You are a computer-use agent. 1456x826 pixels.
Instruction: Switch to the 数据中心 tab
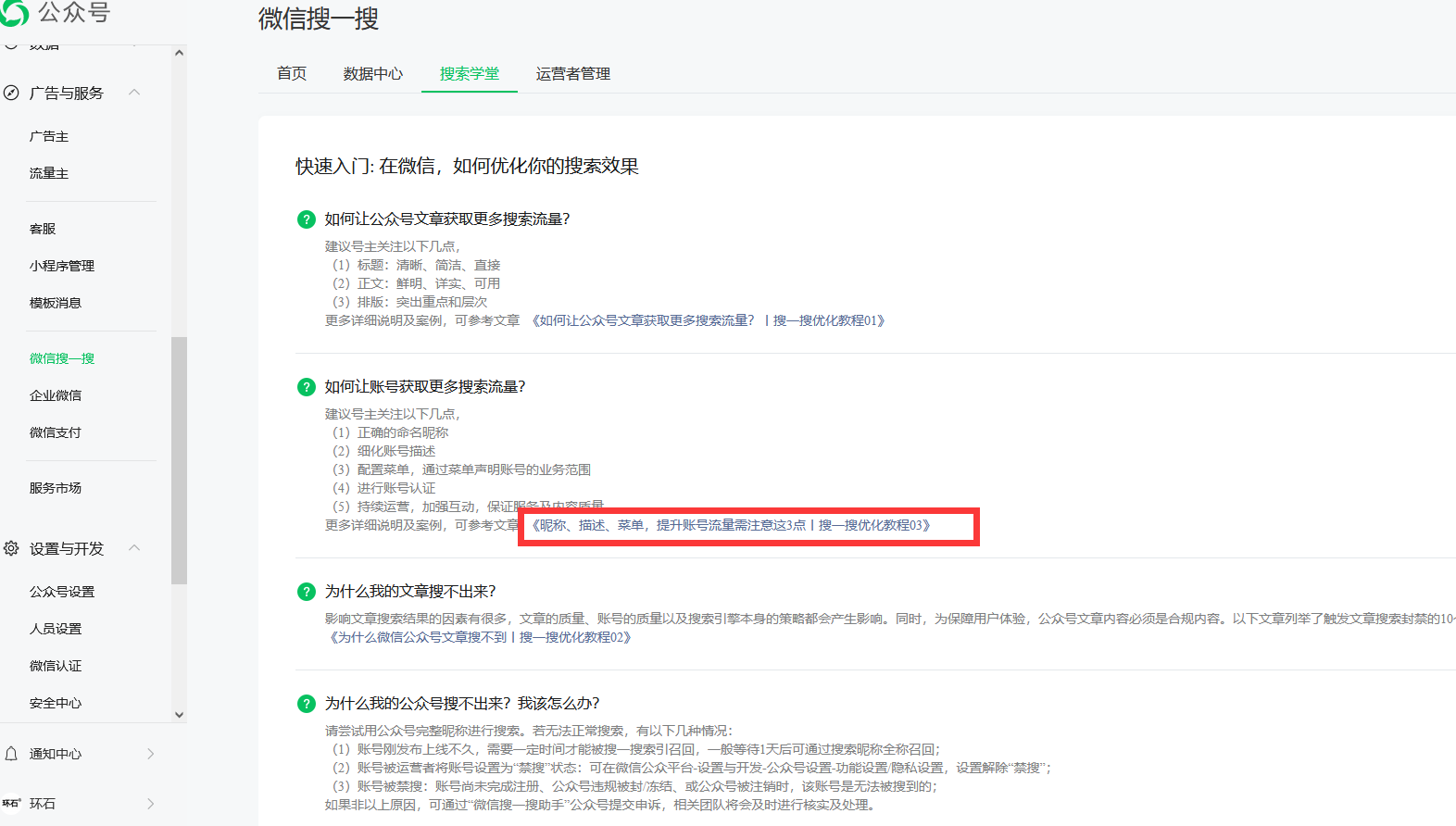tap(373, 73)
